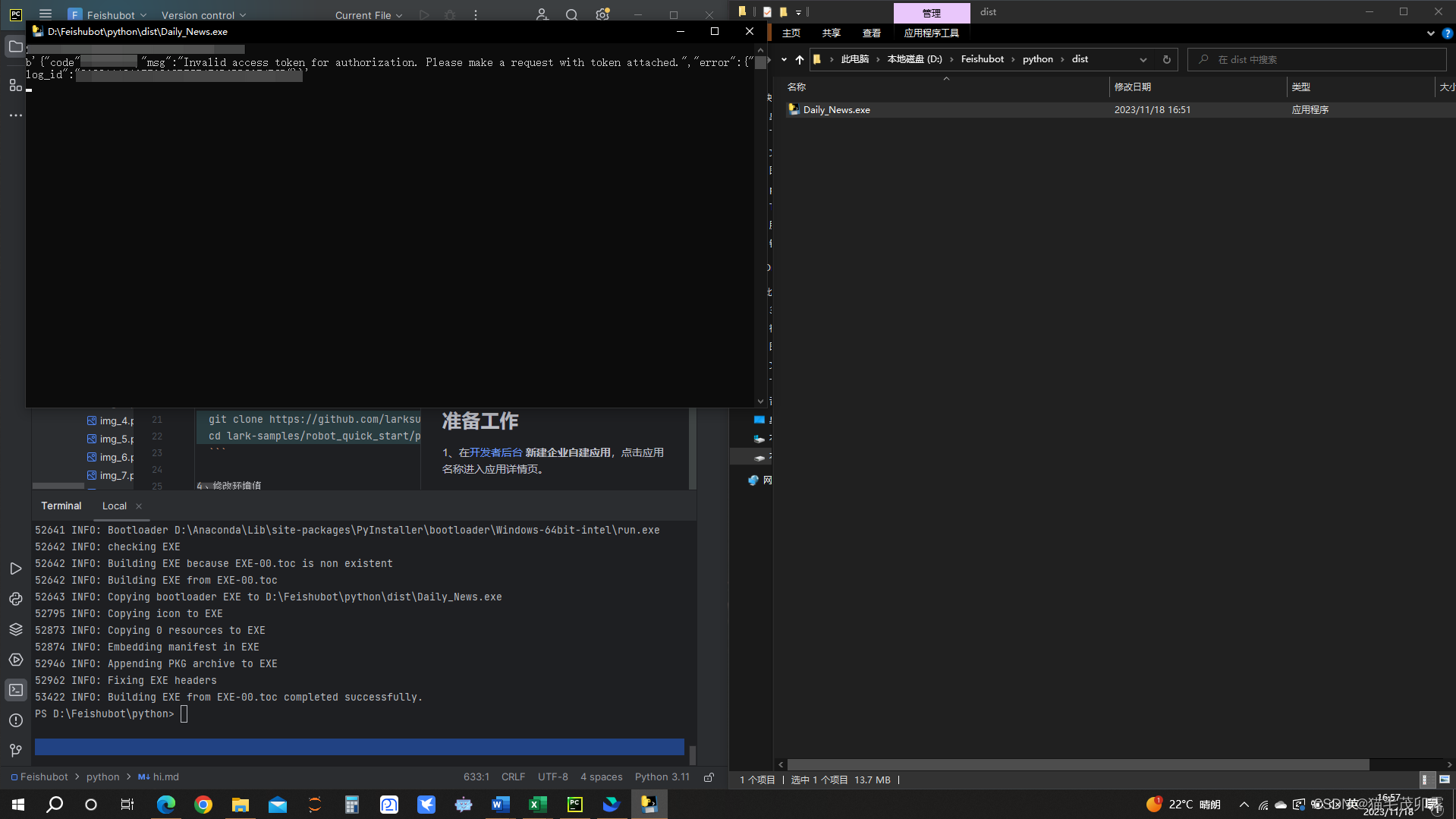Open Python Packages tool window icon
1456x819 pixels.
(x=16, y=599)
